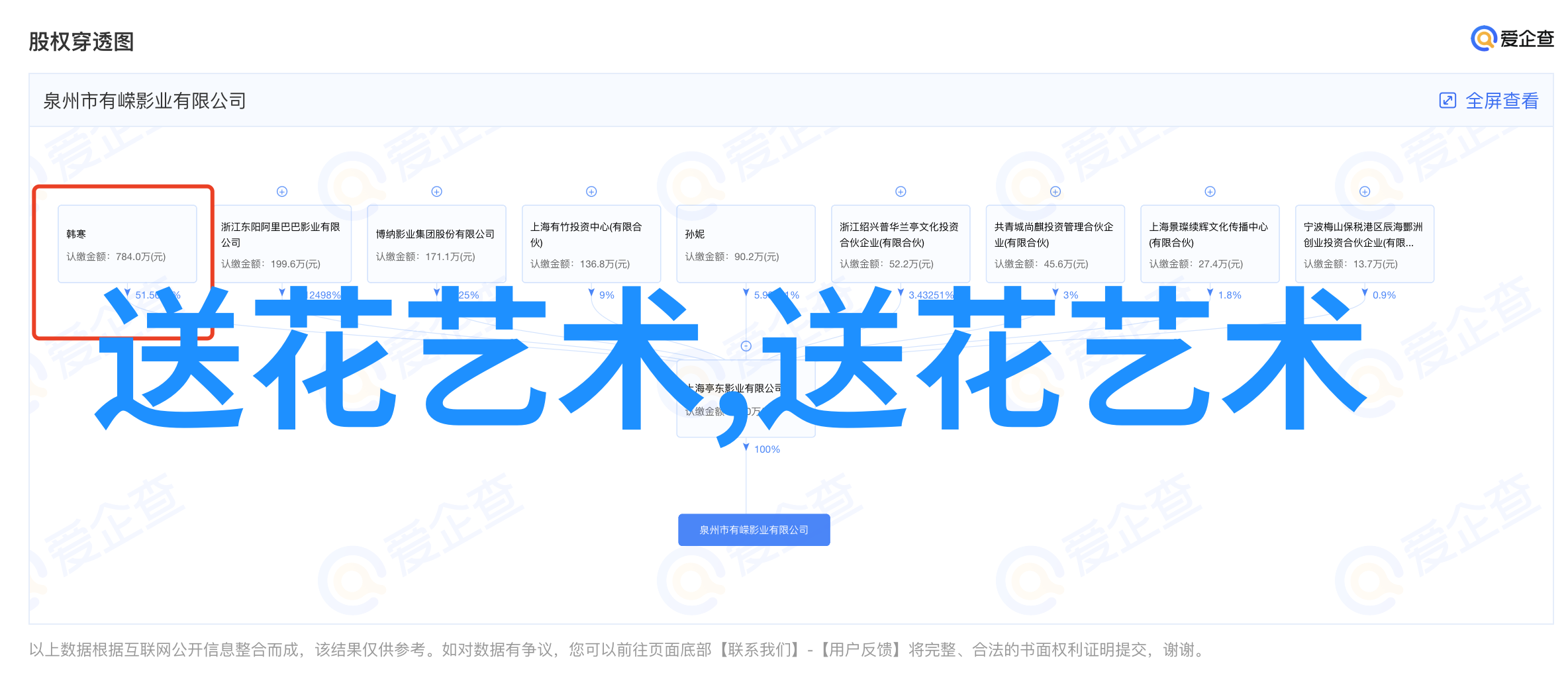
Task: Click the 股权穿透图 page heading
Action: coord(81,42)
